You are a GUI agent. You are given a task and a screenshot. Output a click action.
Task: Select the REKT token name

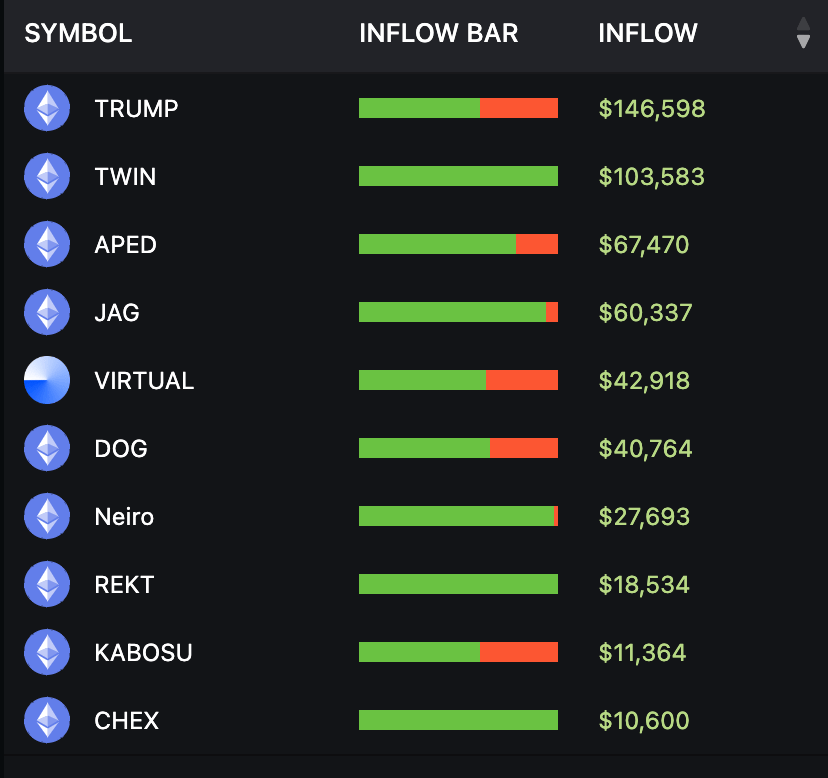[124, 585]
